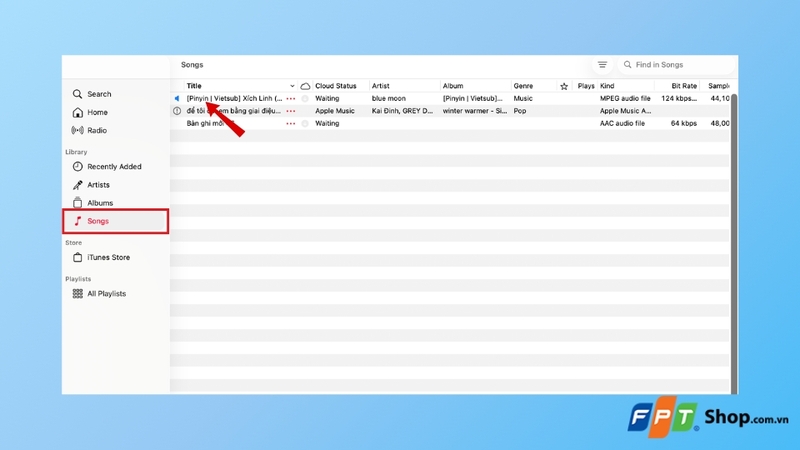
Task: Click the artist cell 'Kai Đinh, GREY D...'
Action: pyautogui.click(x=402, y=111)
